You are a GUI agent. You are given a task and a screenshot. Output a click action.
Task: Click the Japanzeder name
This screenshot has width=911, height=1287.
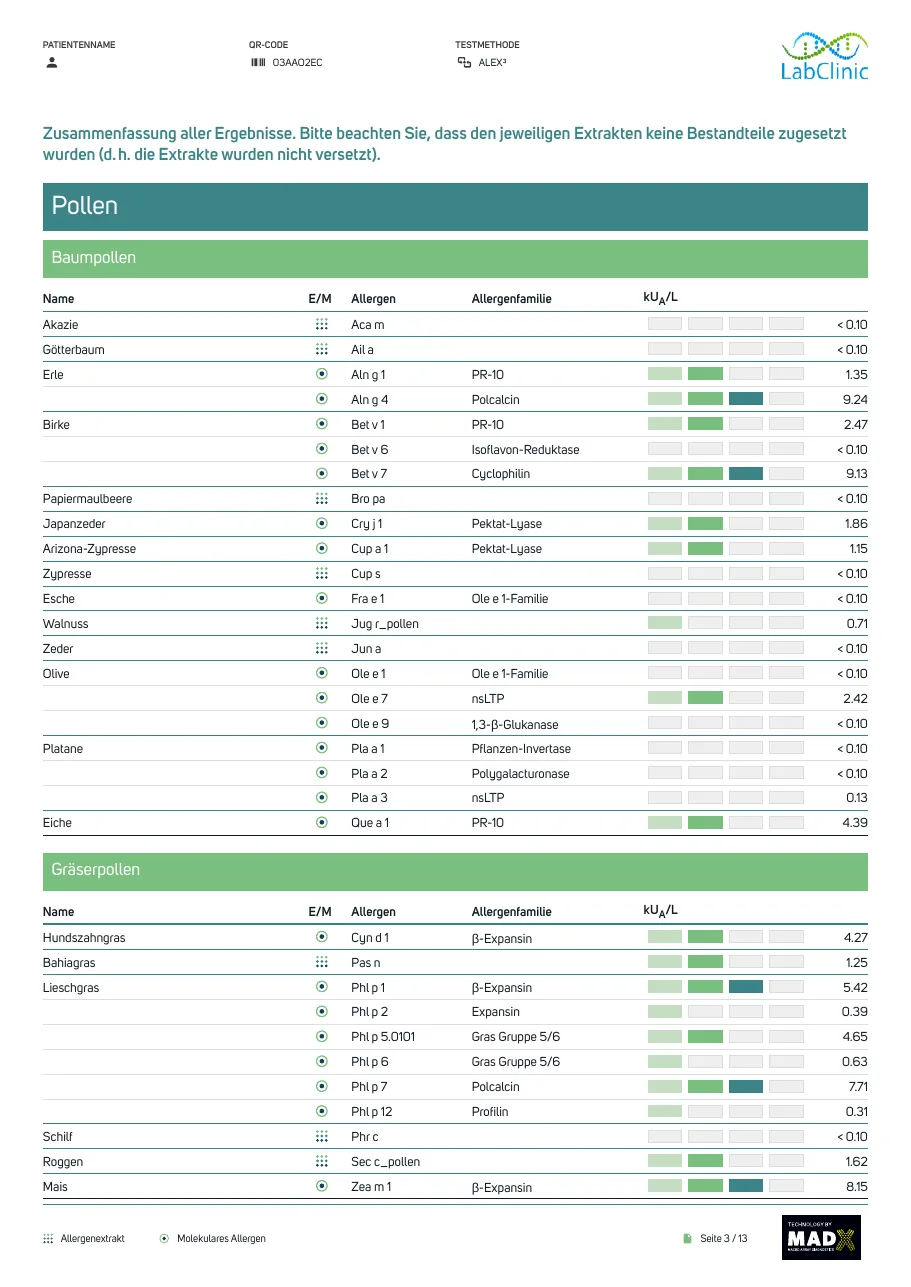(74, 523)
